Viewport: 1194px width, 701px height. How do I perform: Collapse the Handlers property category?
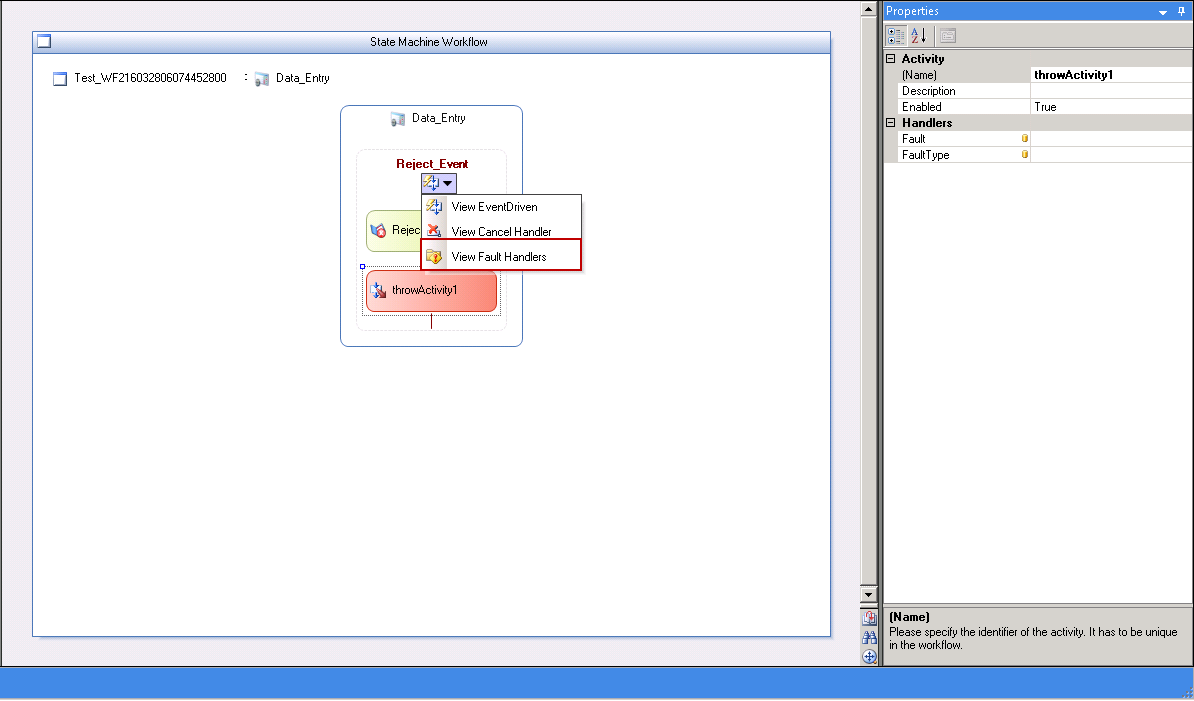coord(890,123)
